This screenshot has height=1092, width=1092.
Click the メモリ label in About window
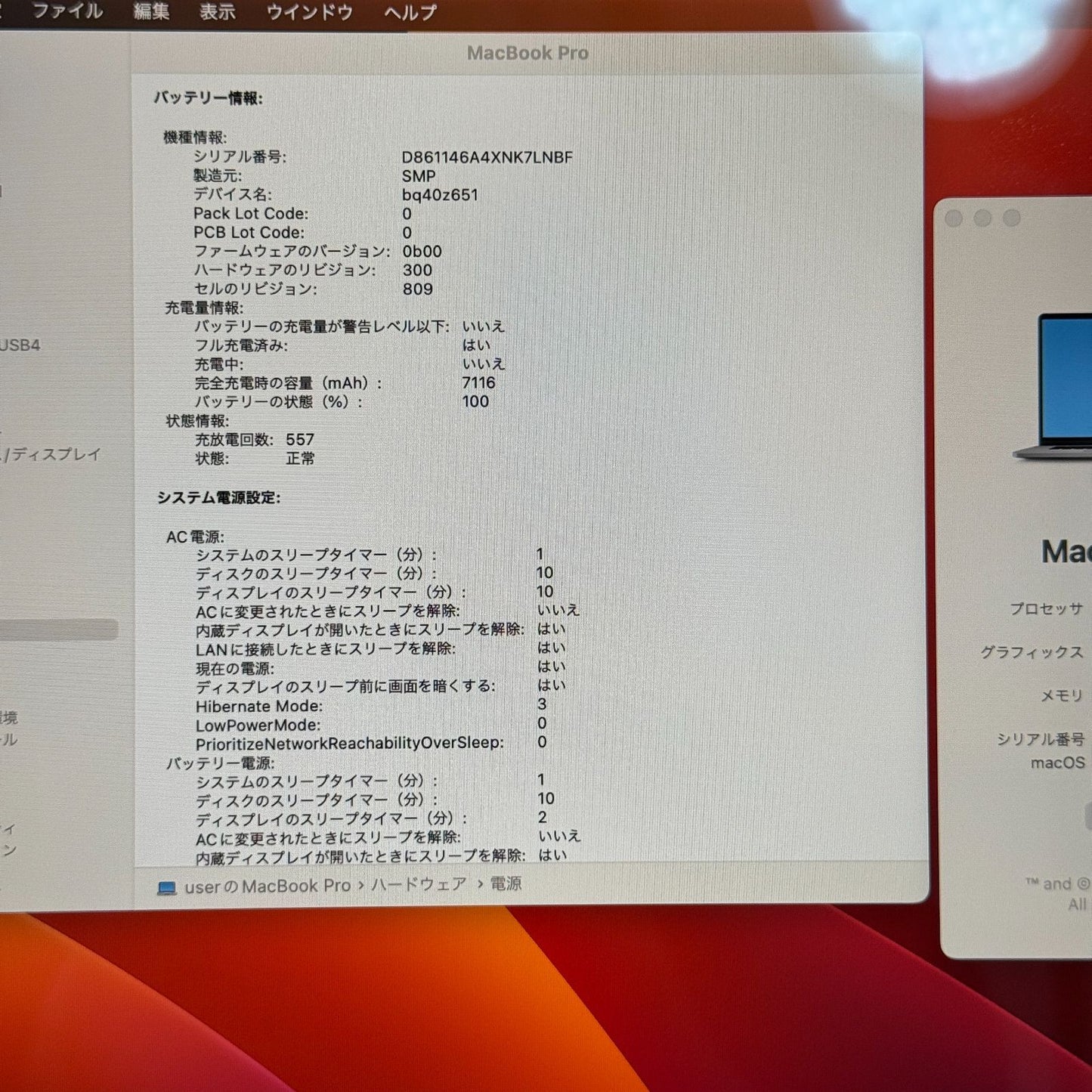1062,695
